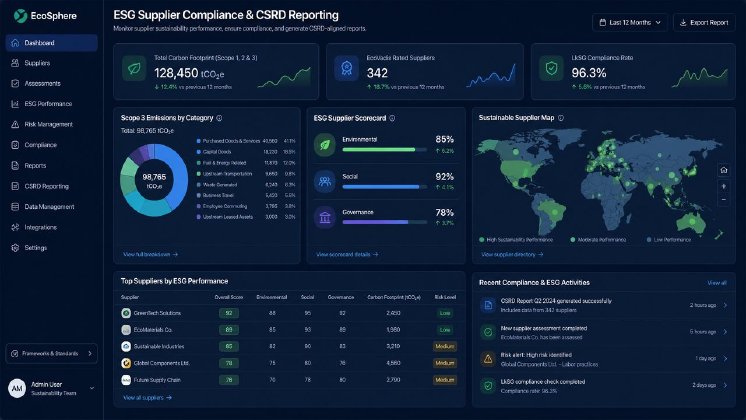Click the Integrations sidebar icon

[x=15, y=227]
